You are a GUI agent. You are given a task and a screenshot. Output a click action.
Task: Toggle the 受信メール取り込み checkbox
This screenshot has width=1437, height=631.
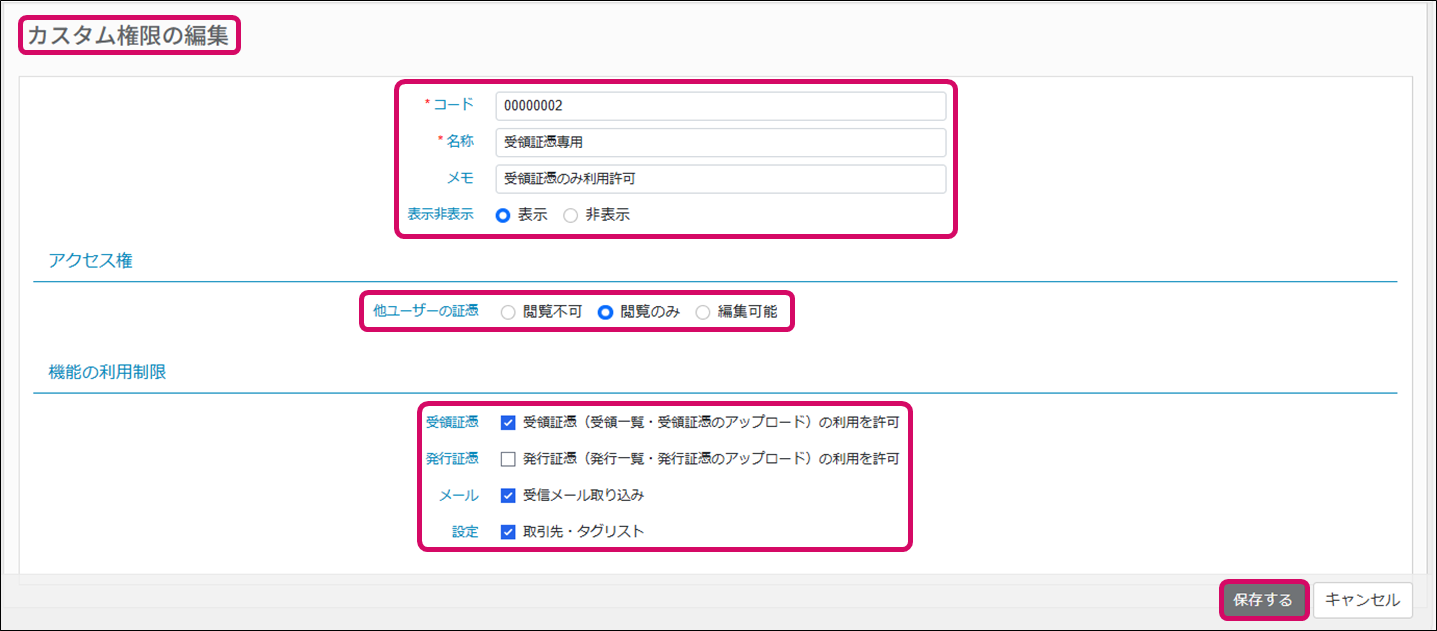(508, 495)
